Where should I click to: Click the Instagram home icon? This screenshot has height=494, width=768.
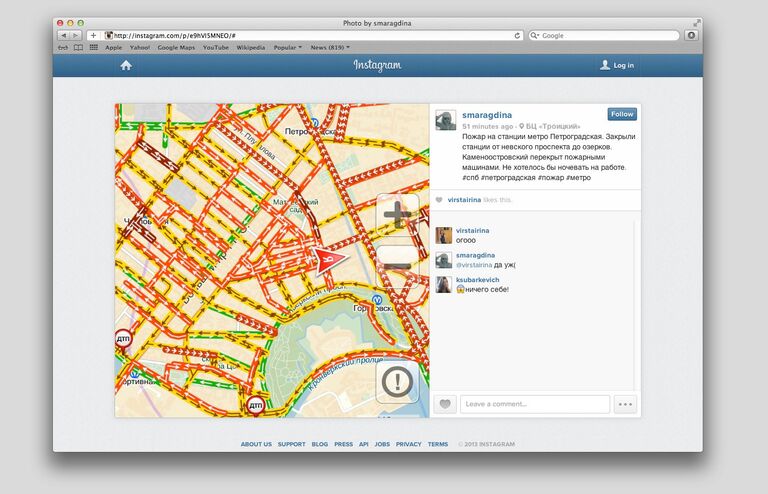click(x=126, y=65)
